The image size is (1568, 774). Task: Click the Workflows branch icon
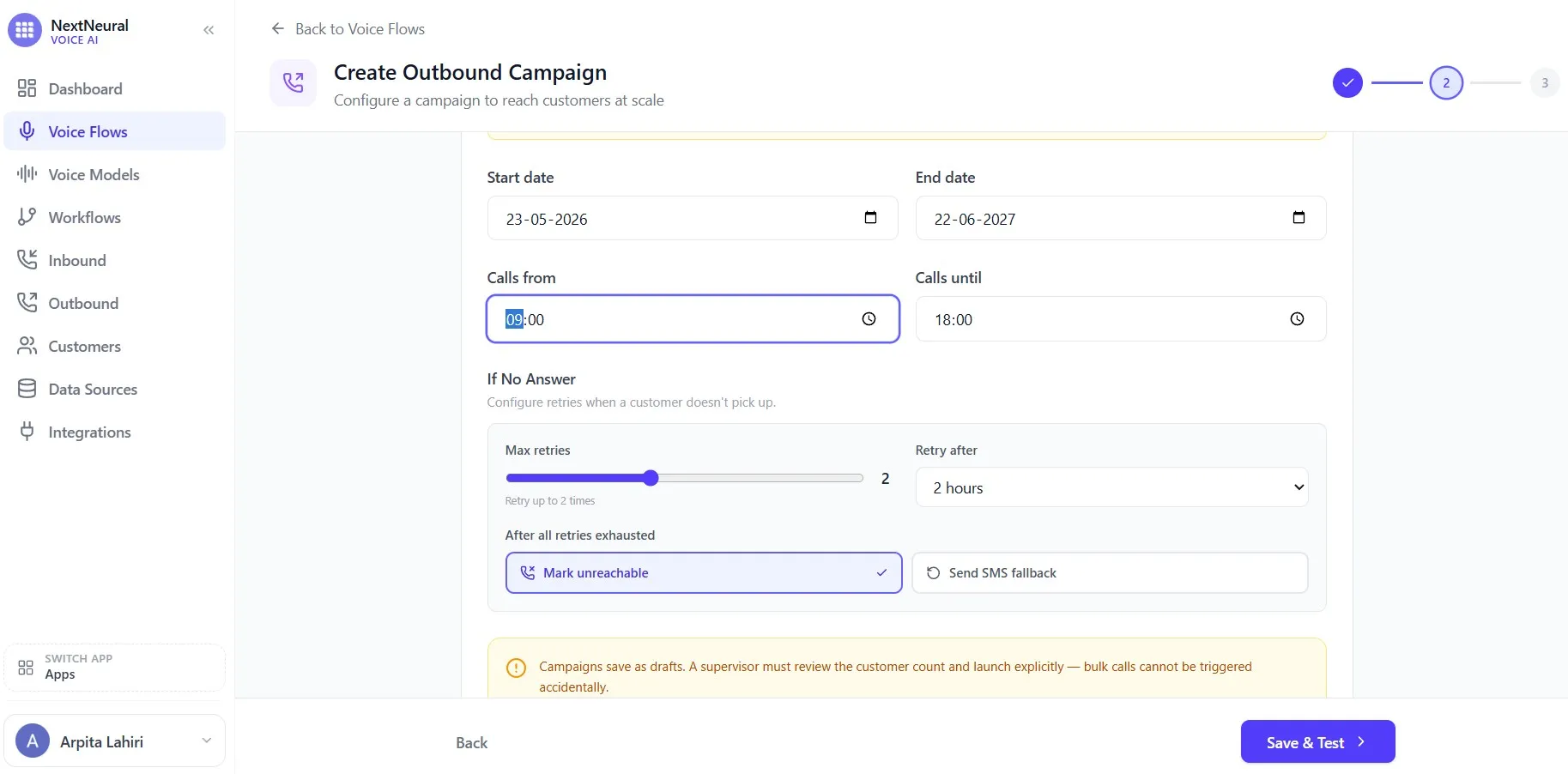[x=27, y=217]
